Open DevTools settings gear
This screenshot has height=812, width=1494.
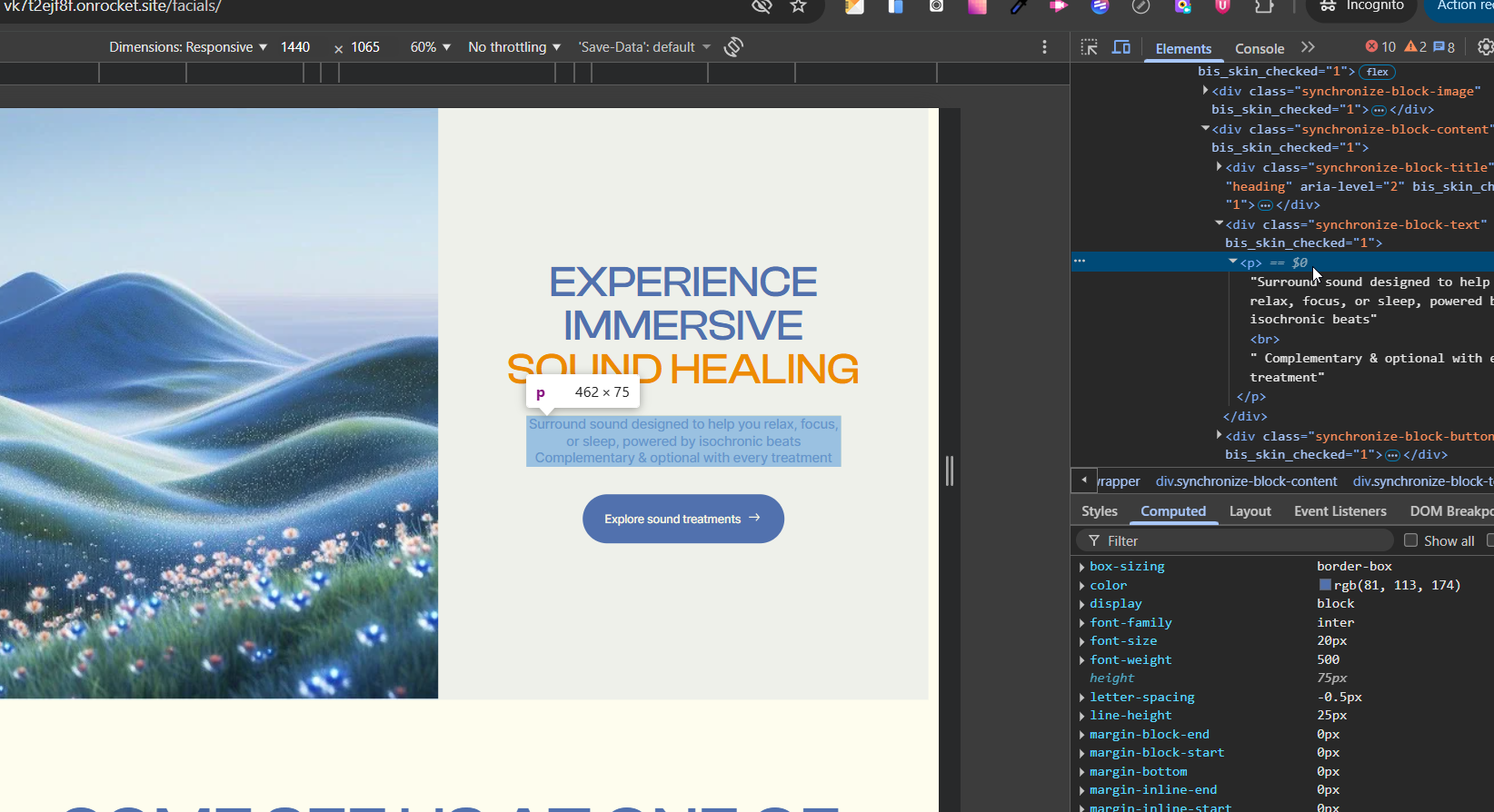coord(1485,47)
